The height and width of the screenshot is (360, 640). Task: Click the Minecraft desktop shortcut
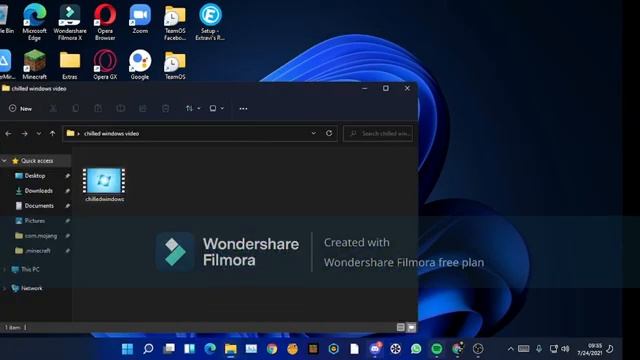point(35,64)
